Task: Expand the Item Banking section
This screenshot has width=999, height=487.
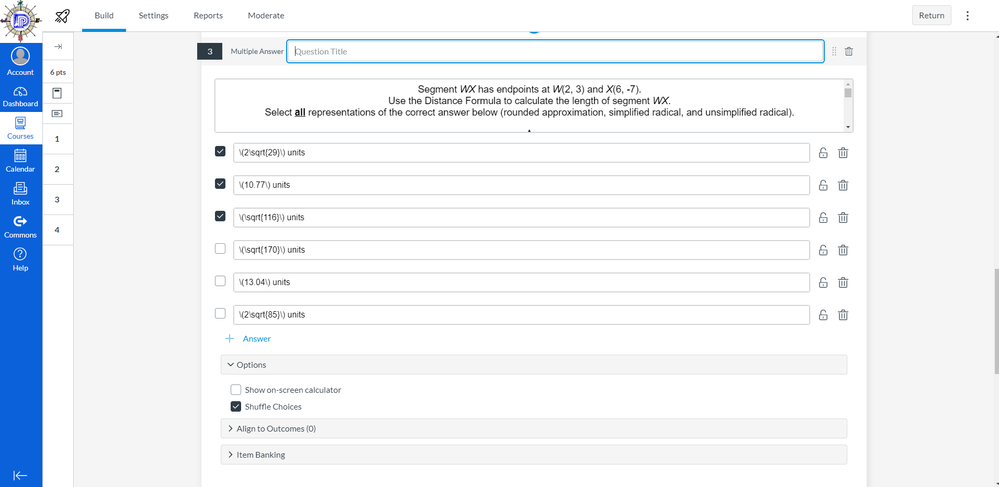Action: [260, 455]
